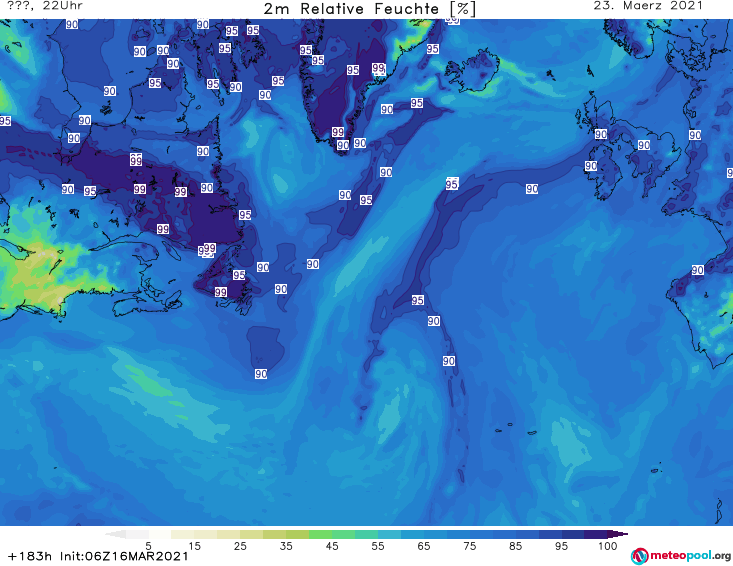Click the '5' tick label on the legend

148,546
